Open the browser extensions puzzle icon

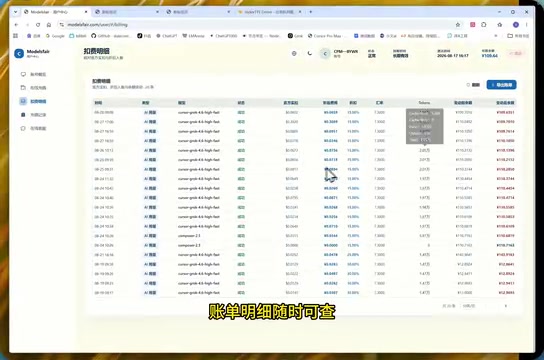tap(484, 25)
